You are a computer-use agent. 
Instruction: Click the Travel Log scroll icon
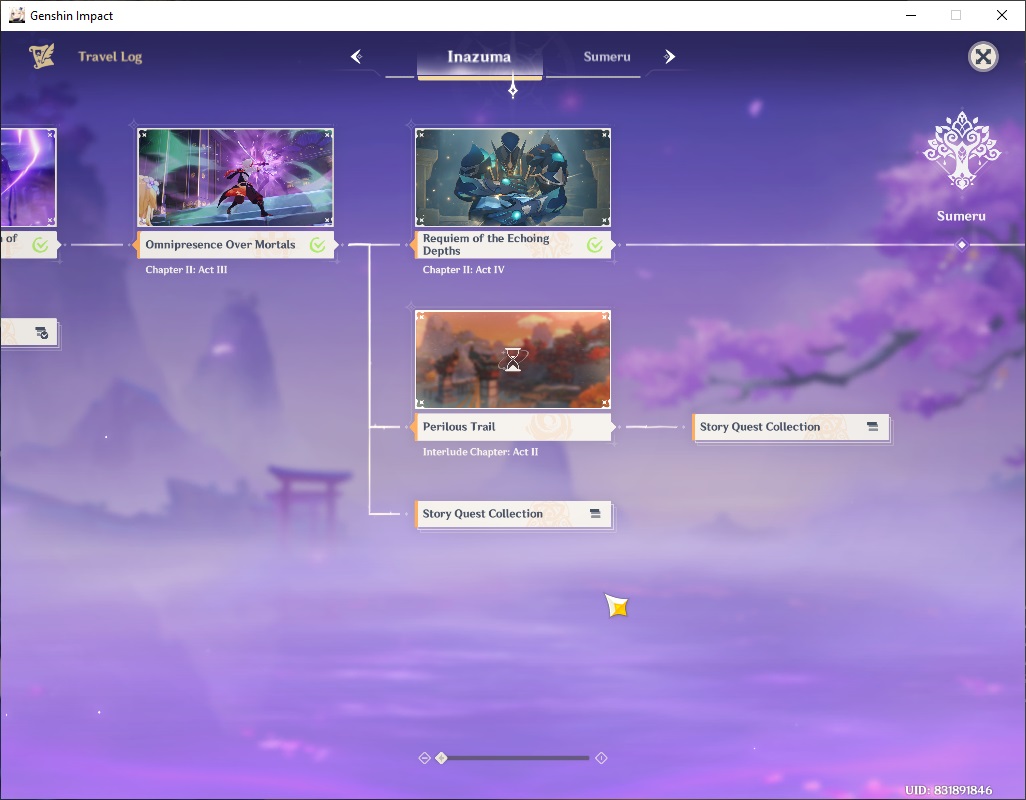tap(42, 57)
